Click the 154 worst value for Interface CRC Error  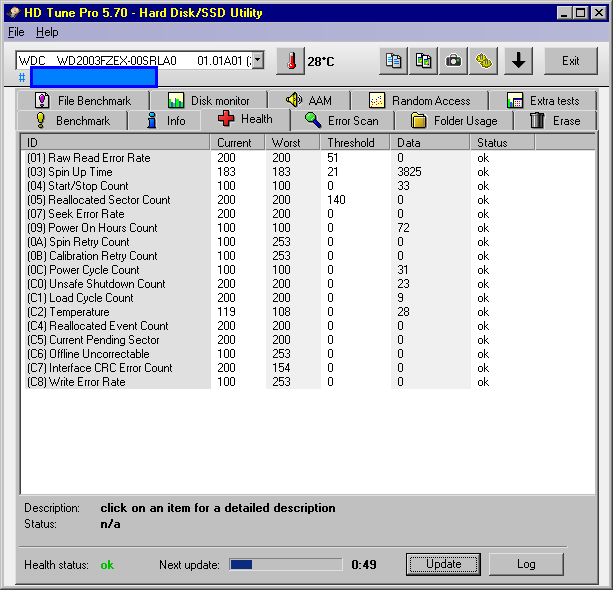coord(281,368)
